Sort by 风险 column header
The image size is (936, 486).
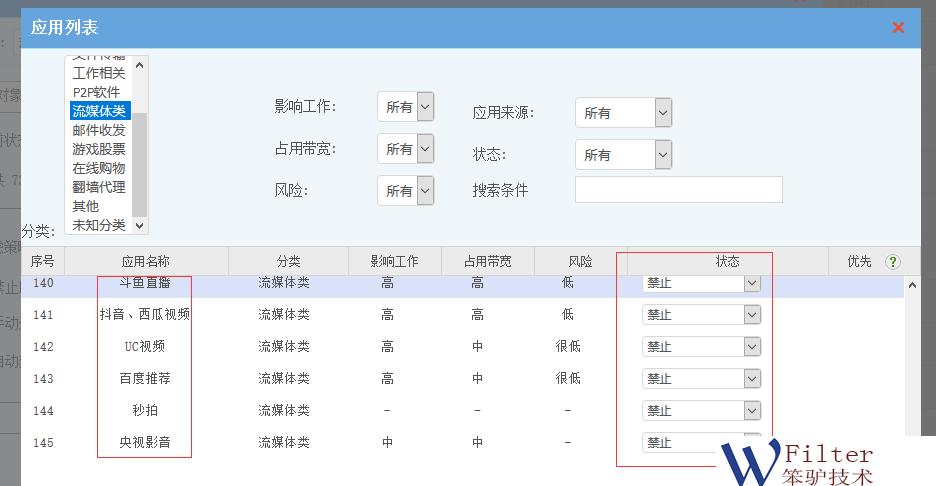[578, 262]
